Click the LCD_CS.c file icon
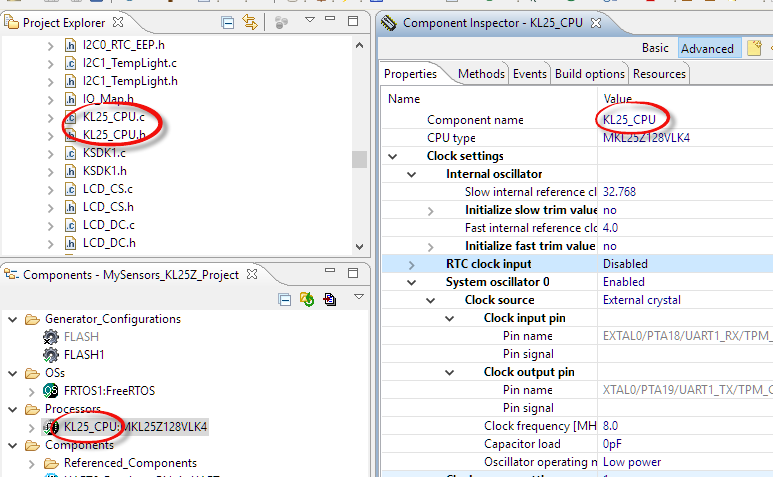Viewport: 773px width, 477px height. click(70, 189)
